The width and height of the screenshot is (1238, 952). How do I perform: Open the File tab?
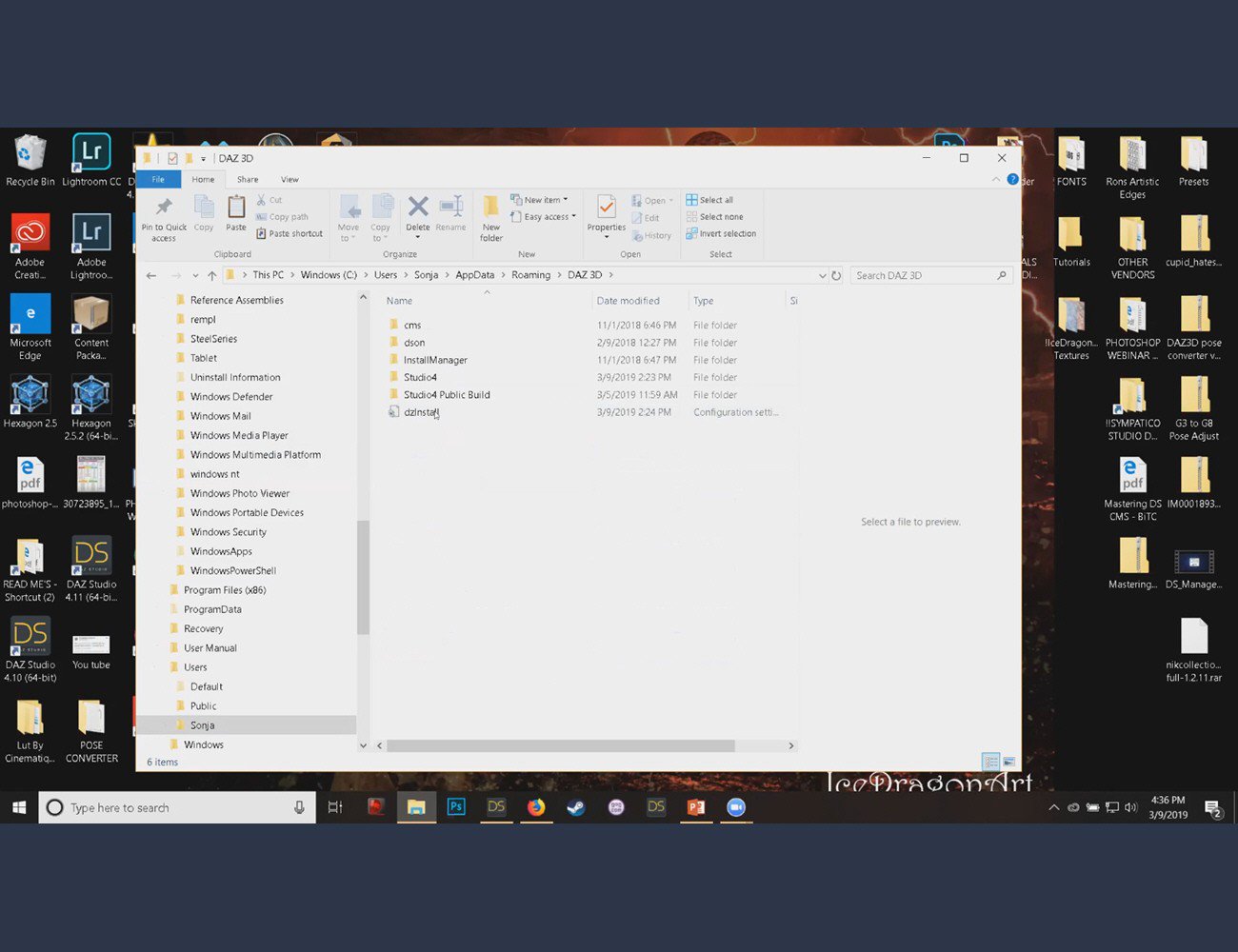point(158,179)
